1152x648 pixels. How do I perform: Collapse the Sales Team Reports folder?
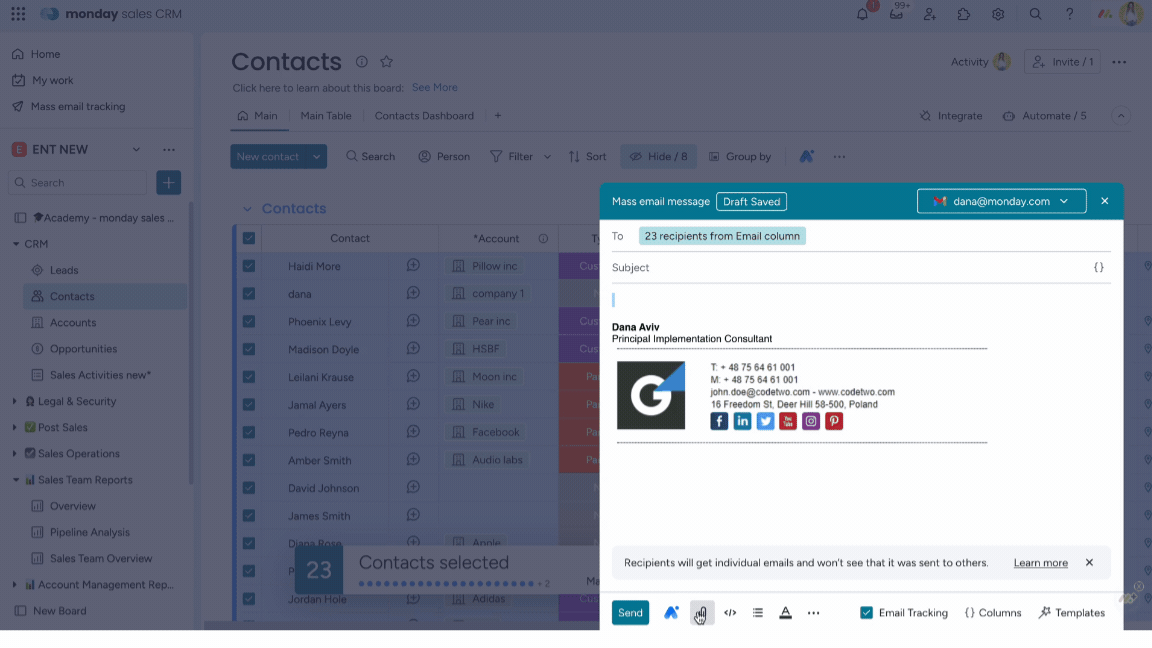tap(16, 480)
